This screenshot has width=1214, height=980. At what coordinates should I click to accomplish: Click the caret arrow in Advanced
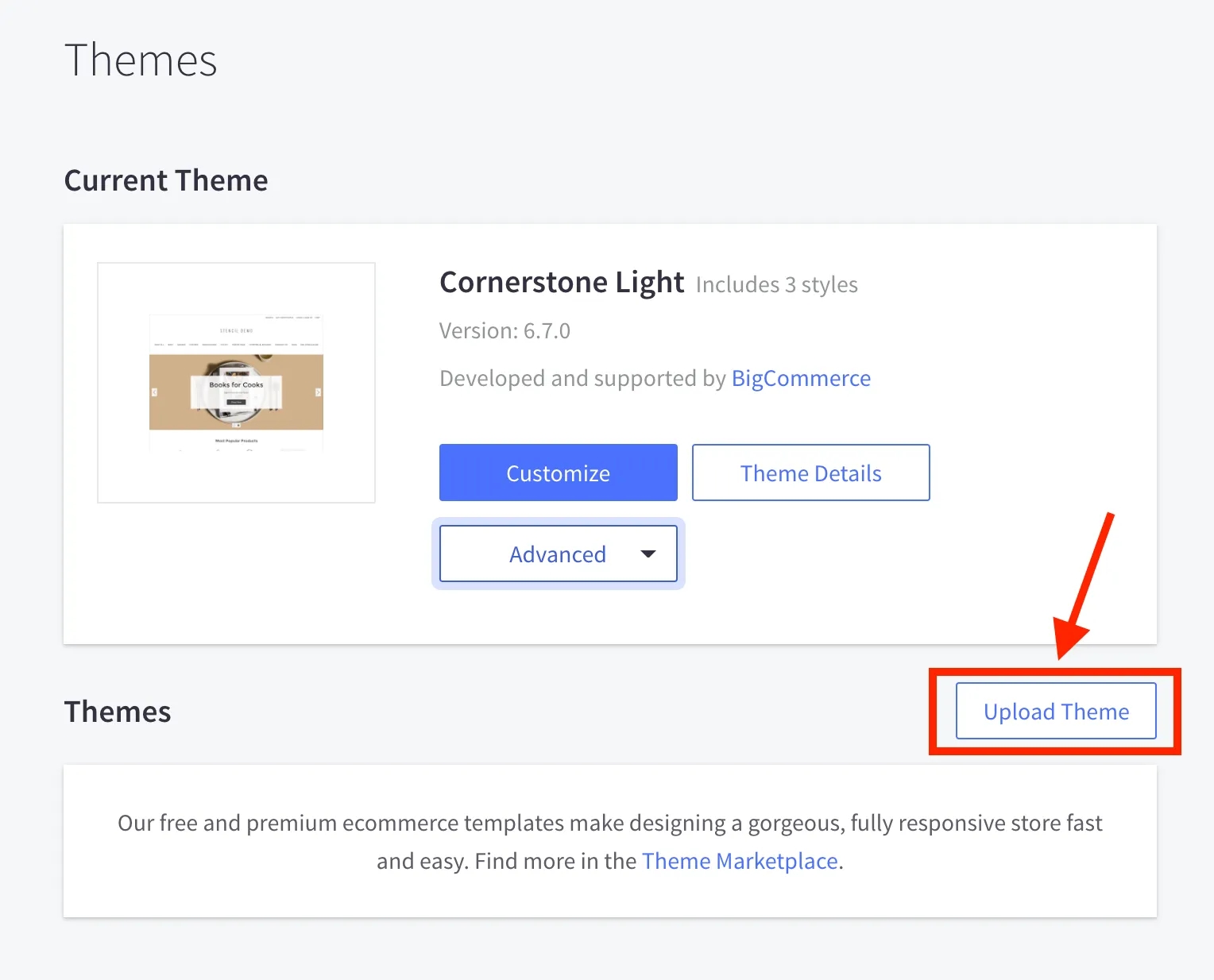648,554
